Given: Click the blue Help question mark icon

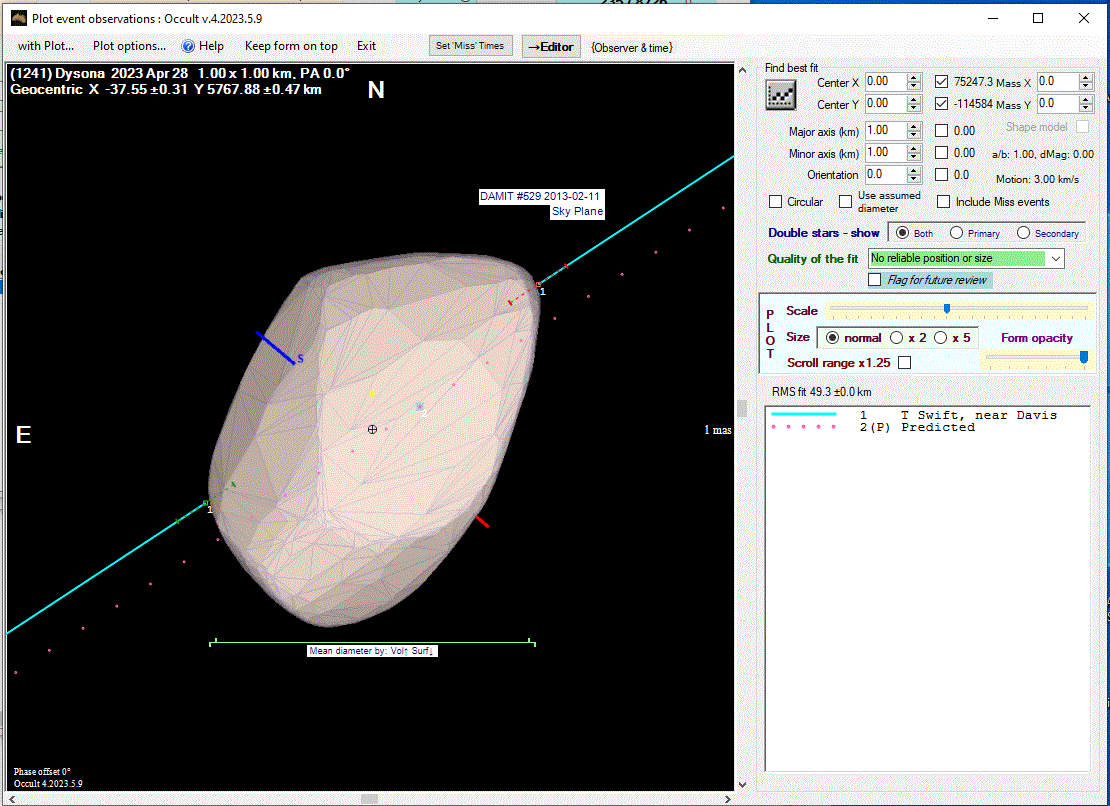Looking at the screenshot, I should [x=187, y=46].
